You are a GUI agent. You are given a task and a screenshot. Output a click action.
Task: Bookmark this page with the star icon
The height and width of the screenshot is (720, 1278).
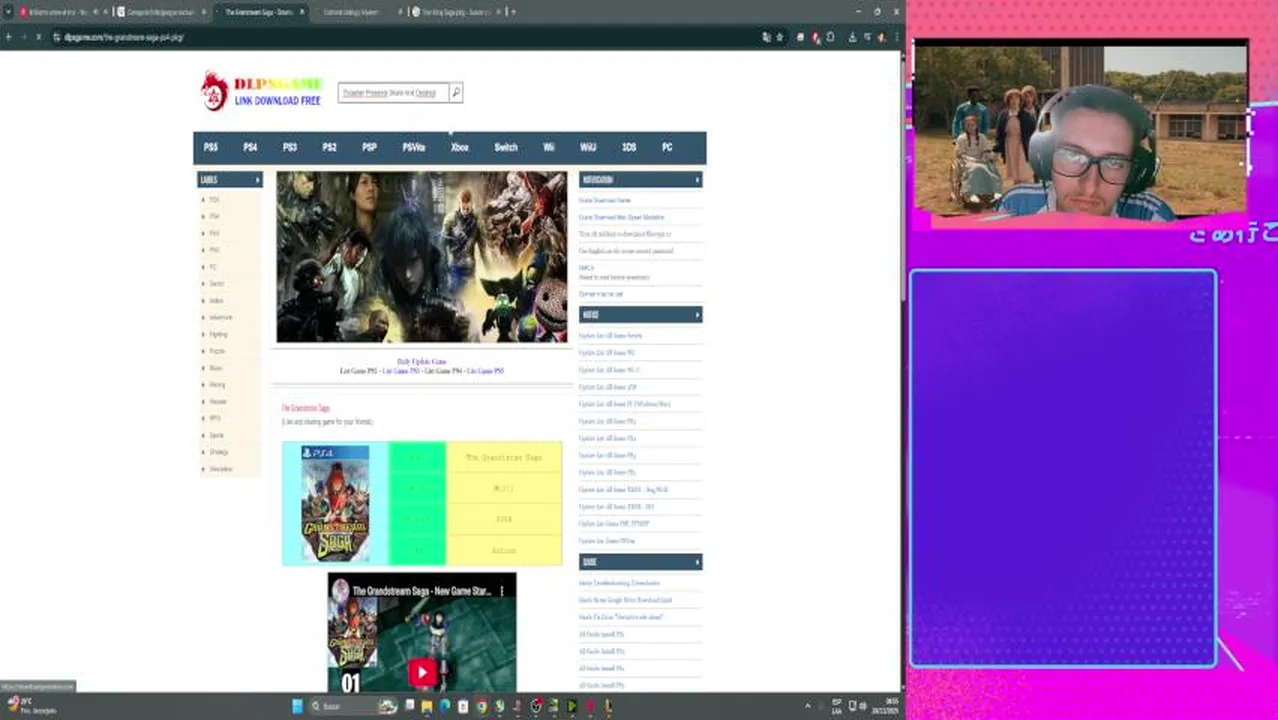[780, 37]
